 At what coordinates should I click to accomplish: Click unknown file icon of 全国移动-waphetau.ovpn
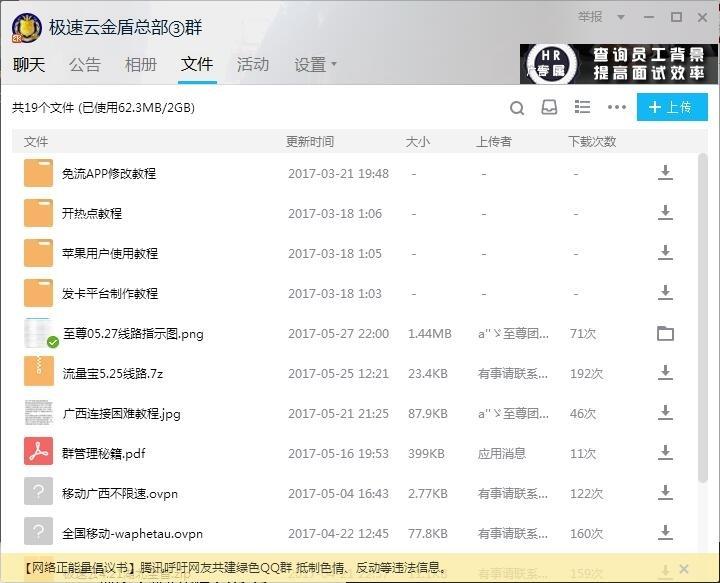[39, 531]
